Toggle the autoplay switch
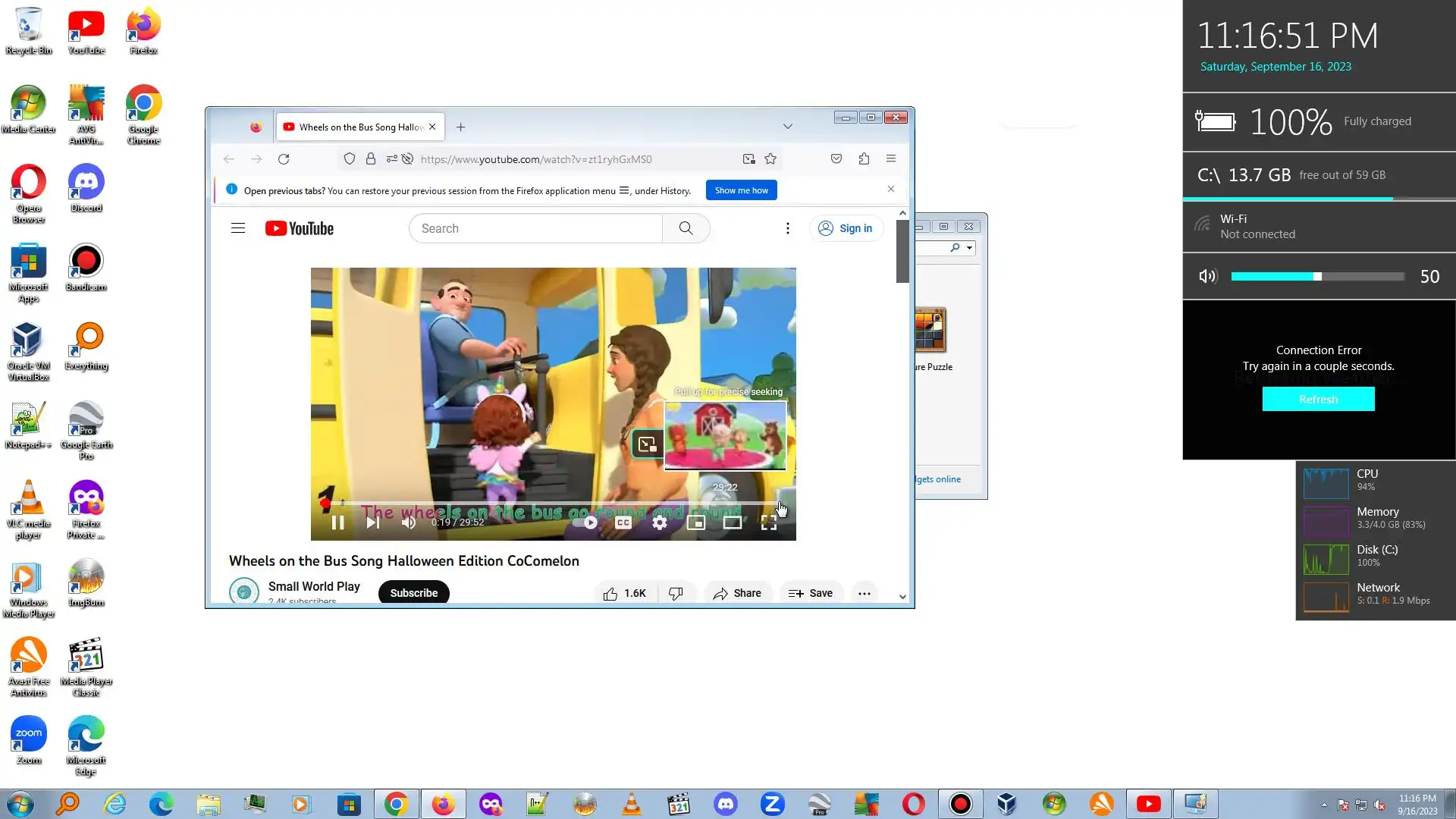1456x819 pixels. [x=585, y=522]
